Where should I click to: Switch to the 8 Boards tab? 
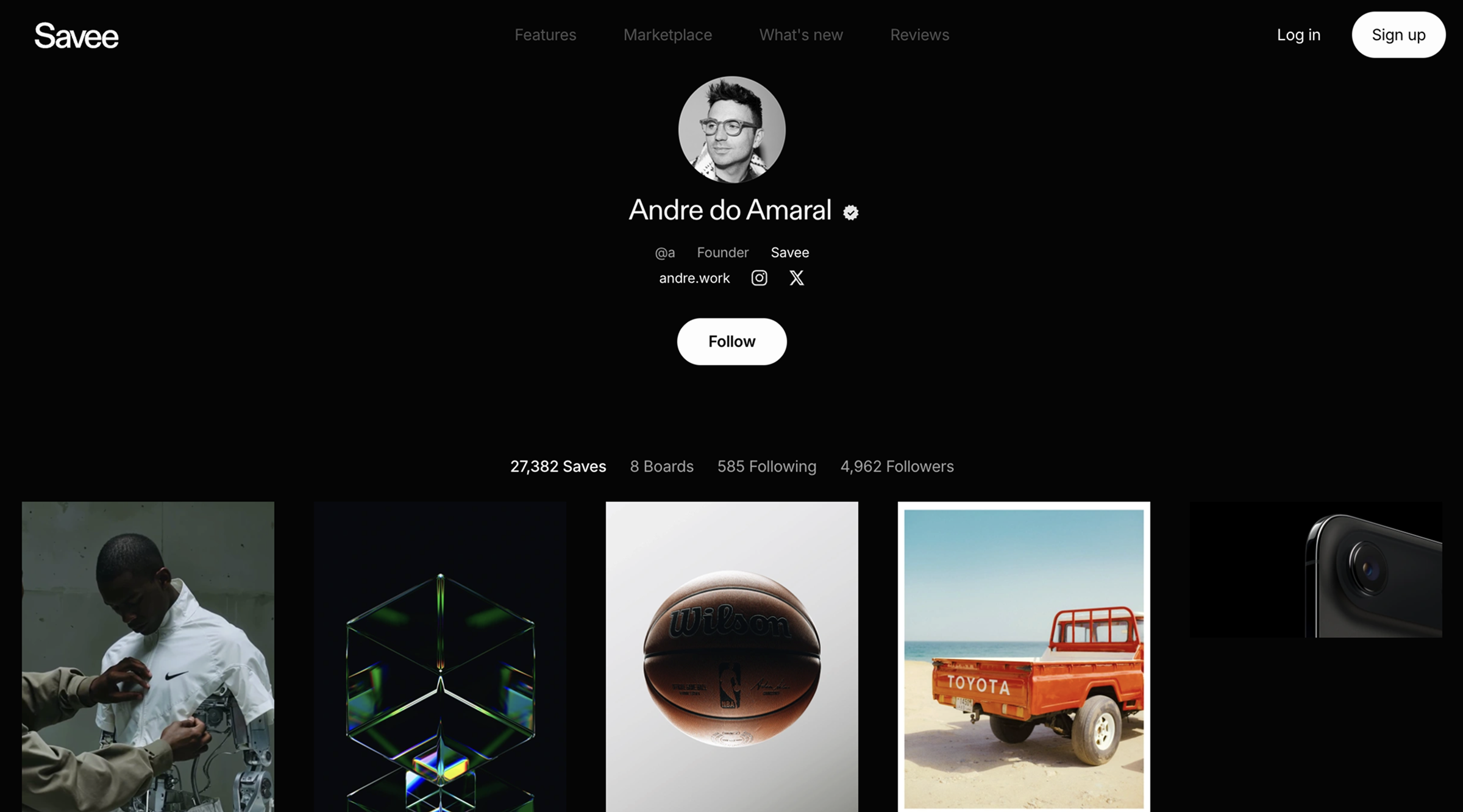tap(661, 466)
